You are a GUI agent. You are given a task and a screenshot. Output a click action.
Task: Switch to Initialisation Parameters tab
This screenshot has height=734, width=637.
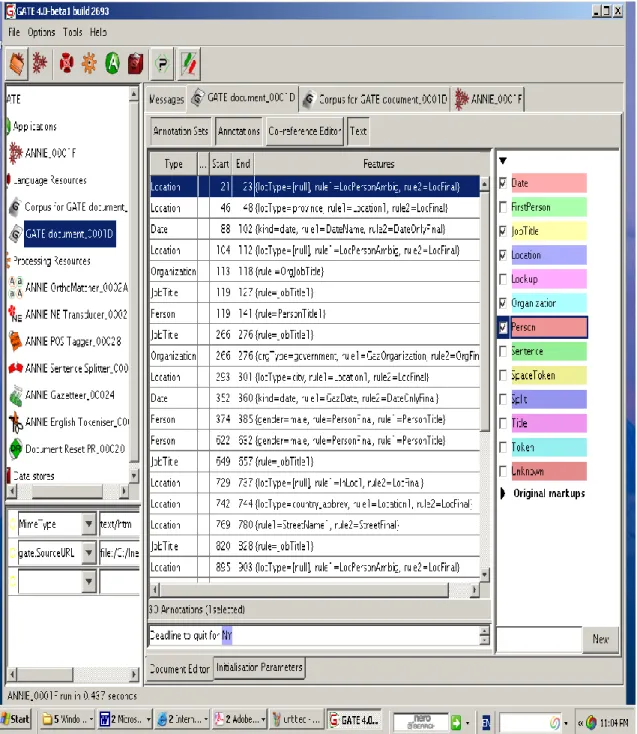(x=259, y=667)
